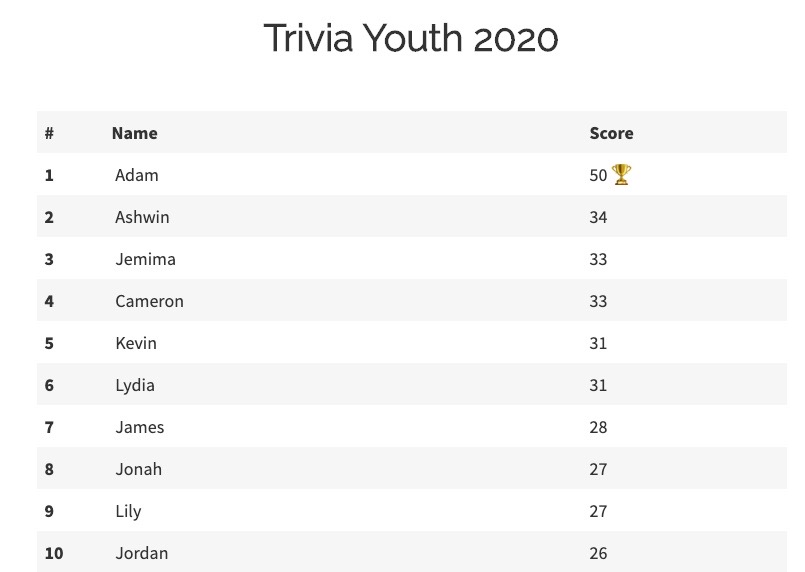
Task: Click the gold trophy icon beside score 50
Action: click(621, 175)
